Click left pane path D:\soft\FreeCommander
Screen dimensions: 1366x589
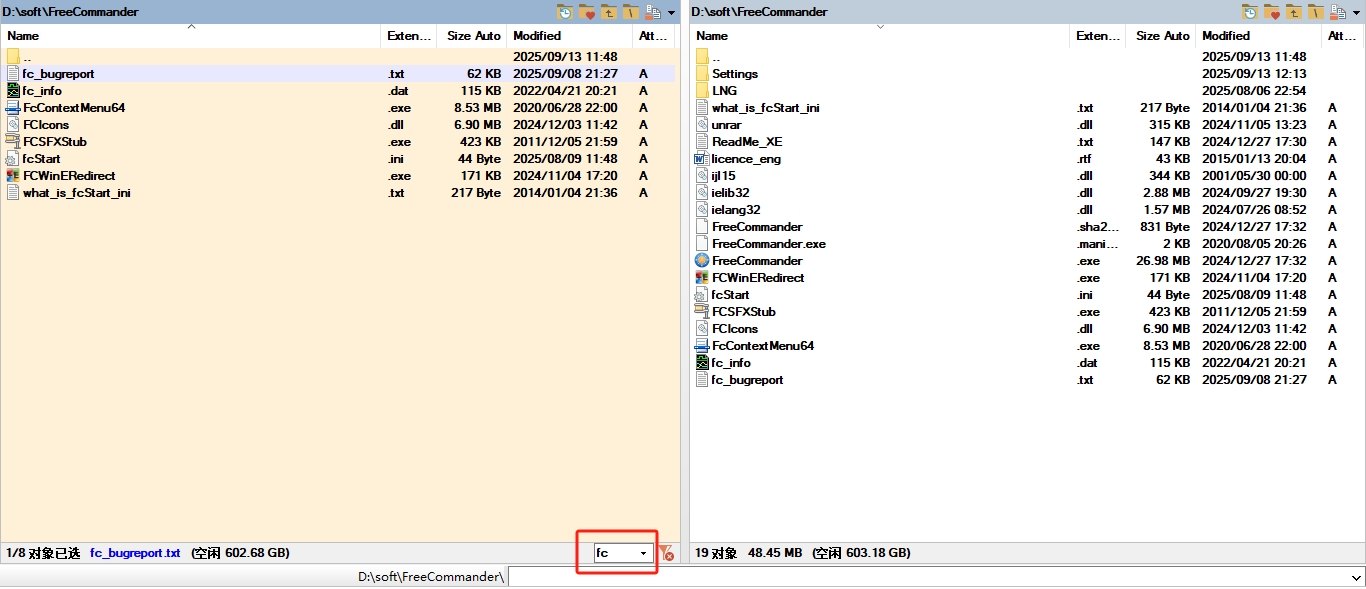tap(71, 12)
